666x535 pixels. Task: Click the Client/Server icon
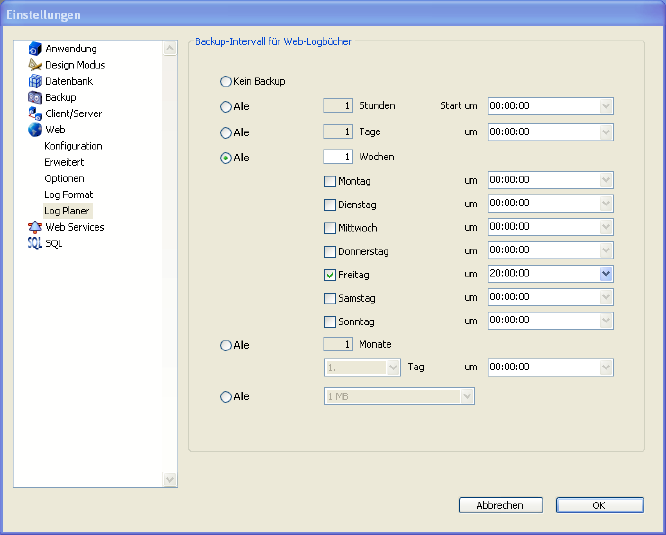pos(35,114)
